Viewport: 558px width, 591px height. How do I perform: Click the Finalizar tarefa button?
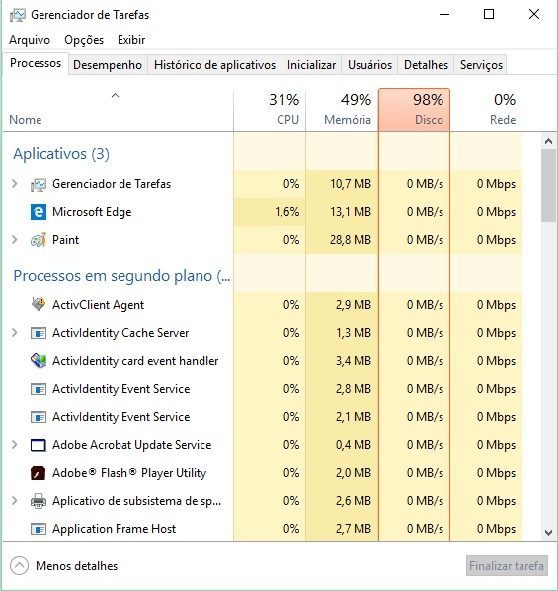pos(506,566)
